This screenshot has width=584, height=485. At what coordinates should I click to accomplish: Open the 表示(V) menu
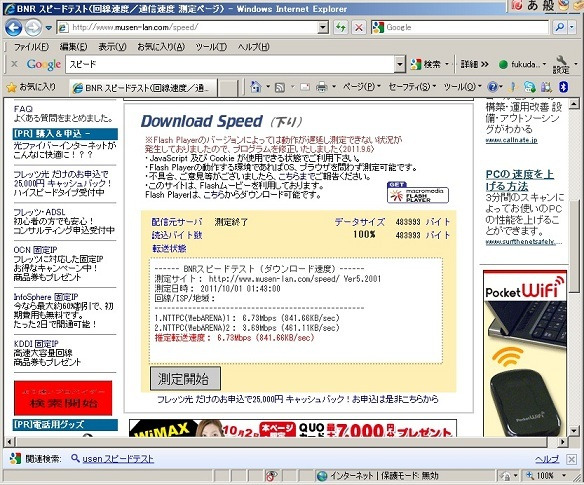coord(112,47)
